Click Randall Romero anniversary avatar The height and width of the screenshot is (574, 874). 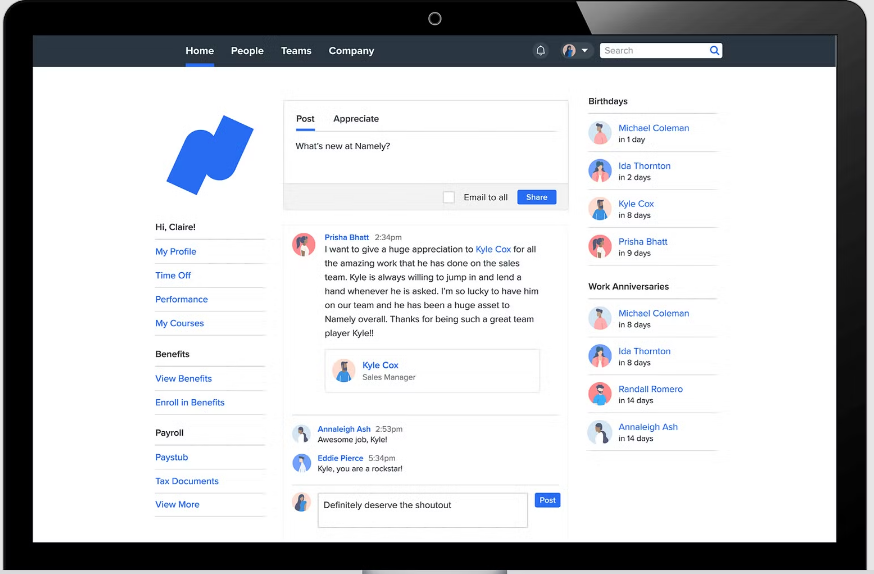click(x=600, y=394)
